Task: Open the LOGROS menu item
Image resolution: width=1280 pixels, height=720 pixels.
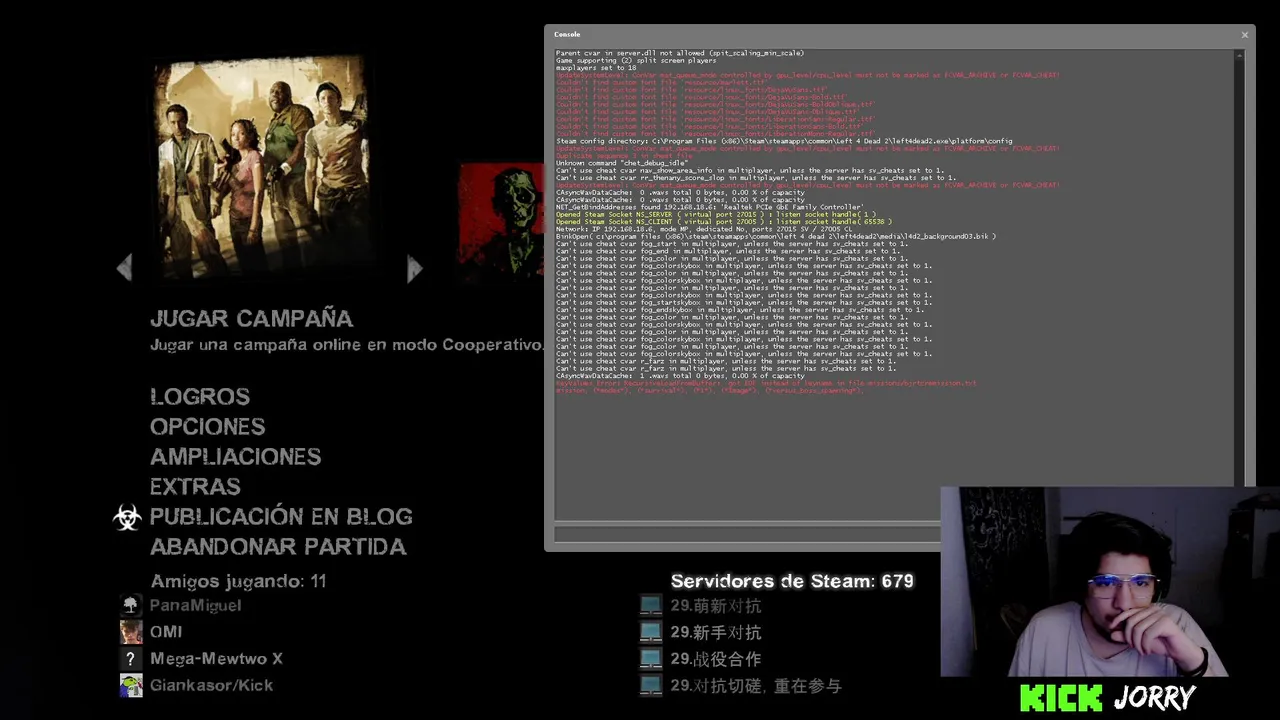Action: click(200, 396)
